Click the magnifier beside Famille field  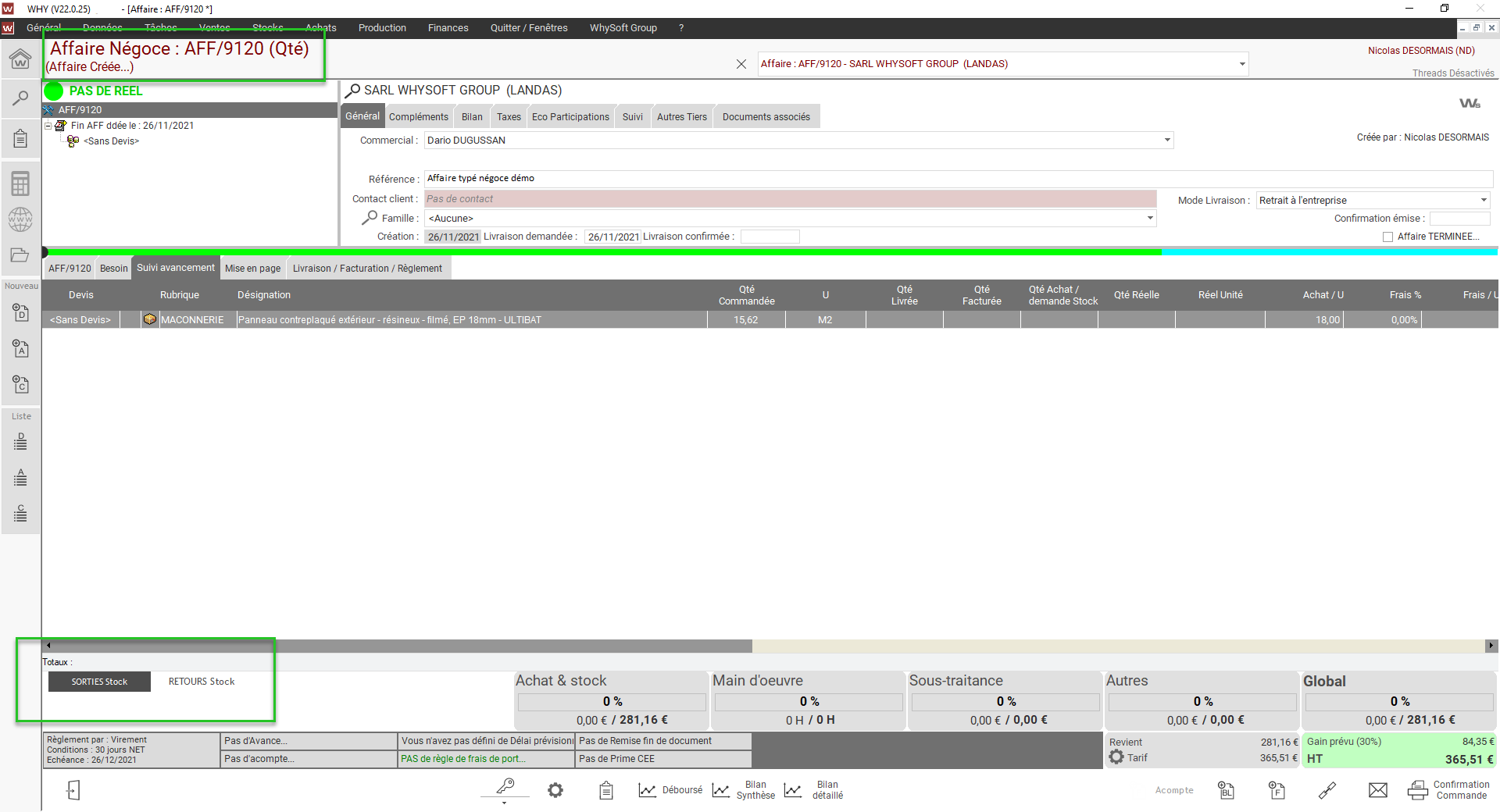tap(370, 217)
